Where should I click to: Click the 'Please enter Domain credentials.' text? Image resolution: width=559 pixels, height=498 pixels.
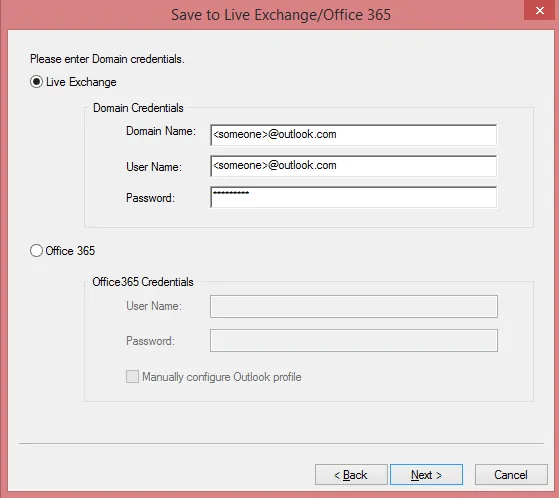tap(107, 59)
